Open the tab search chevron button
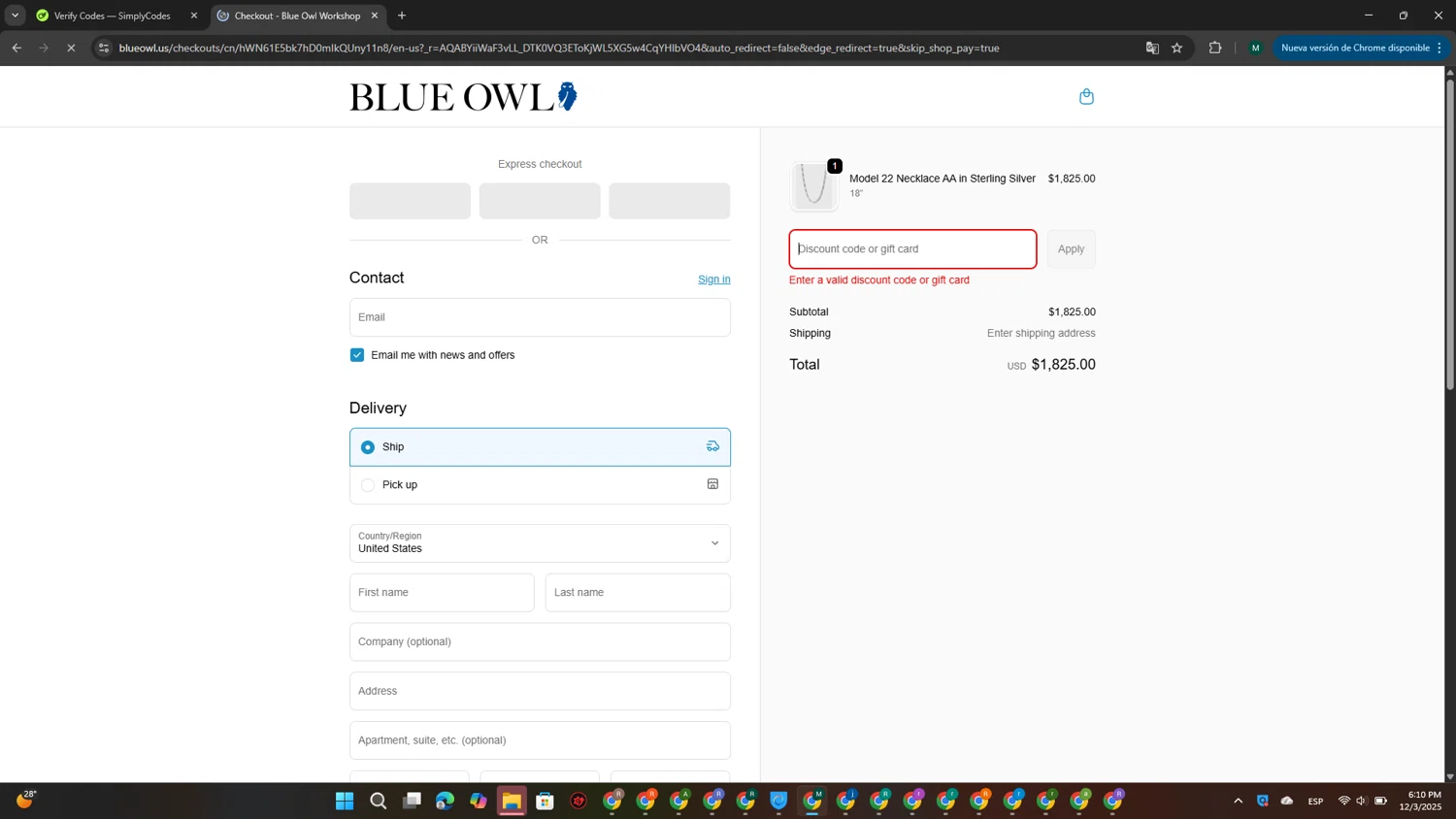The width and height of the screenshot is (1456, 819). [15, 16]
